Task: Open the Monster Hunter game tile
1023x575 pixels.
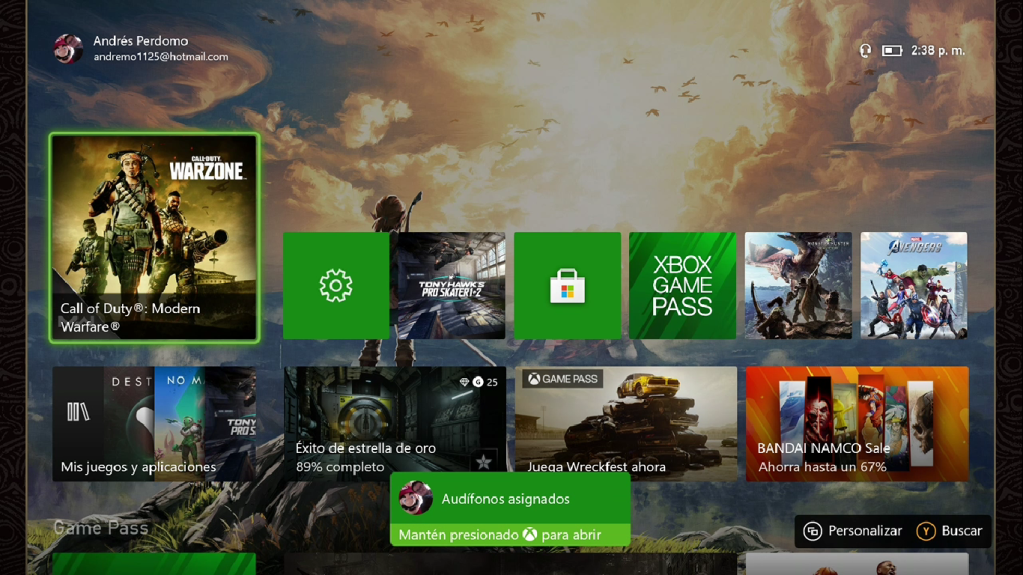Action: point(798,286)
